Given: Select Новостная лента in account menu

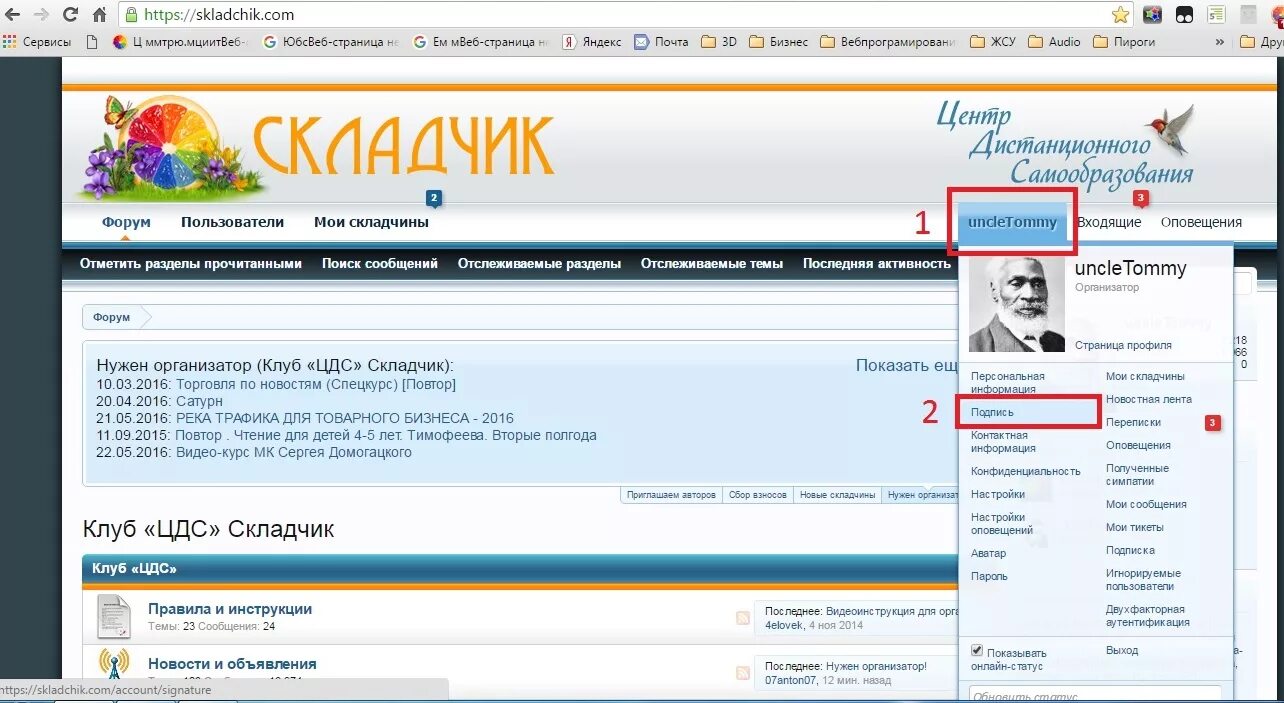Looking at the screenshot, I should (x=1148, y=399).
